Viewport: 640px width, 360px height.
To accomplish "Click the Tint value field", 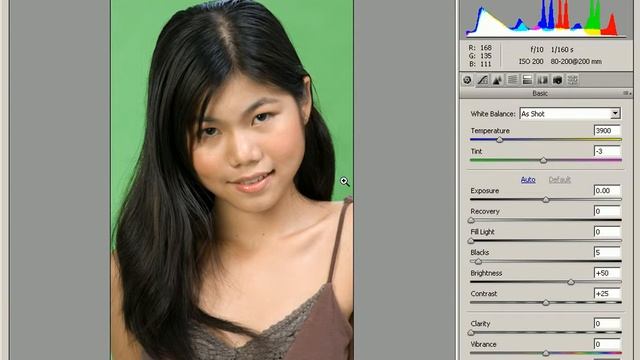I will click(x=607, y=151).
